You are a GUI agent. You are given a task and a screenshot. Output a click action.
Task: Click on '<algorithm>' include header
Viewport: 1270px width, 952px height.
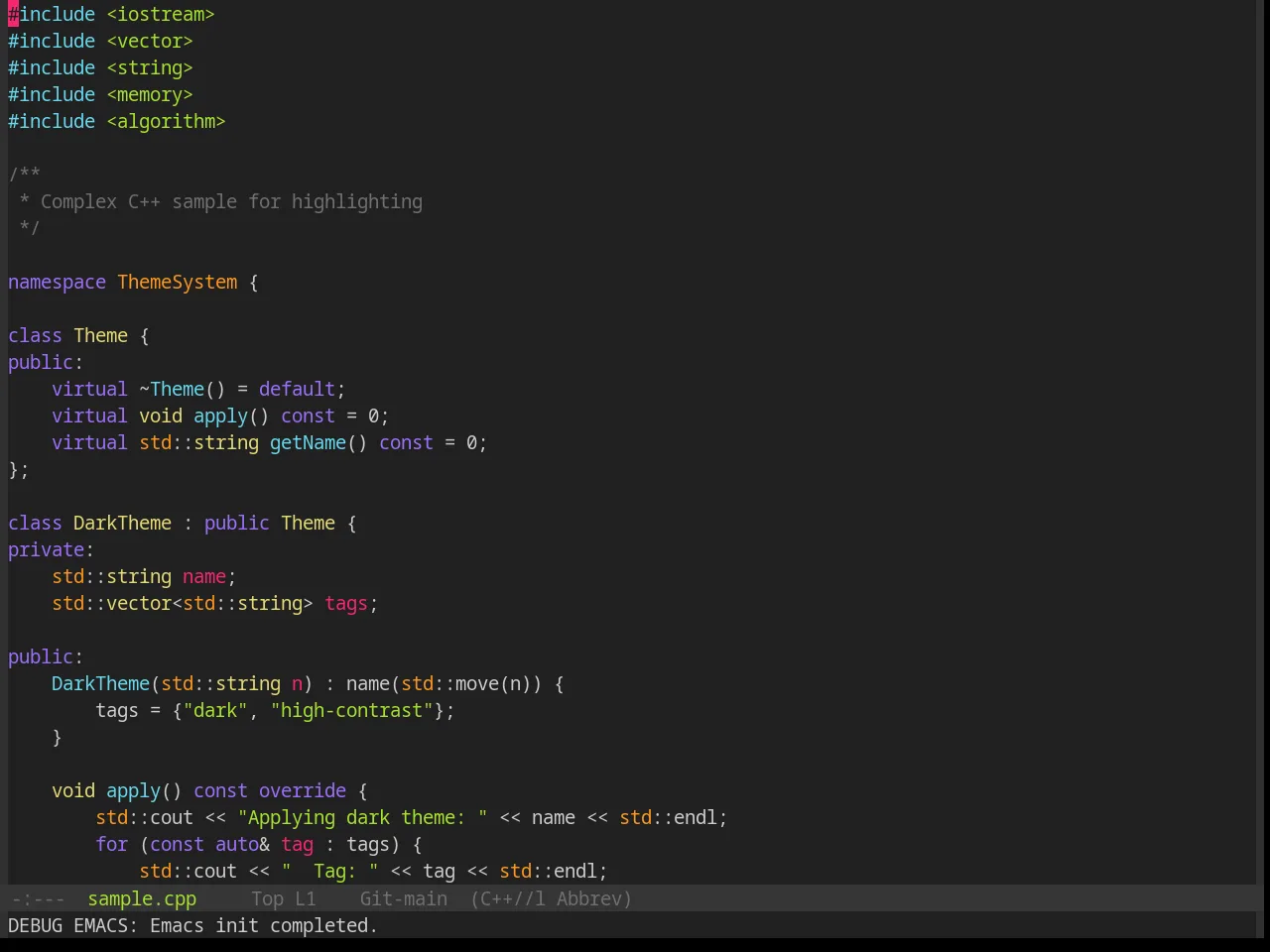pos(167,121)
